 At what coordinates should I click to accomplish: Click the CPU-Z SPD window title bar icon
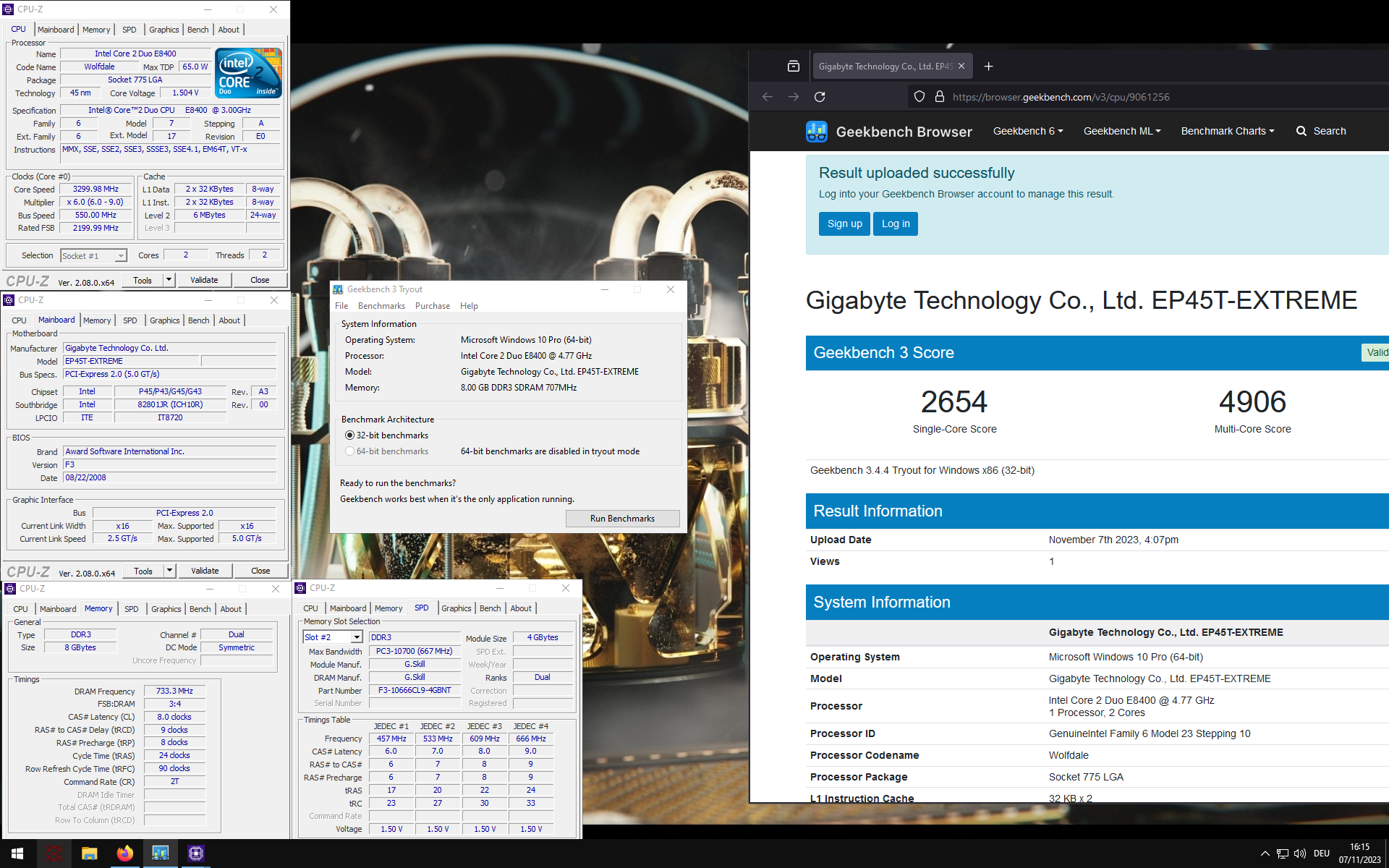click(x=300, y=588)
